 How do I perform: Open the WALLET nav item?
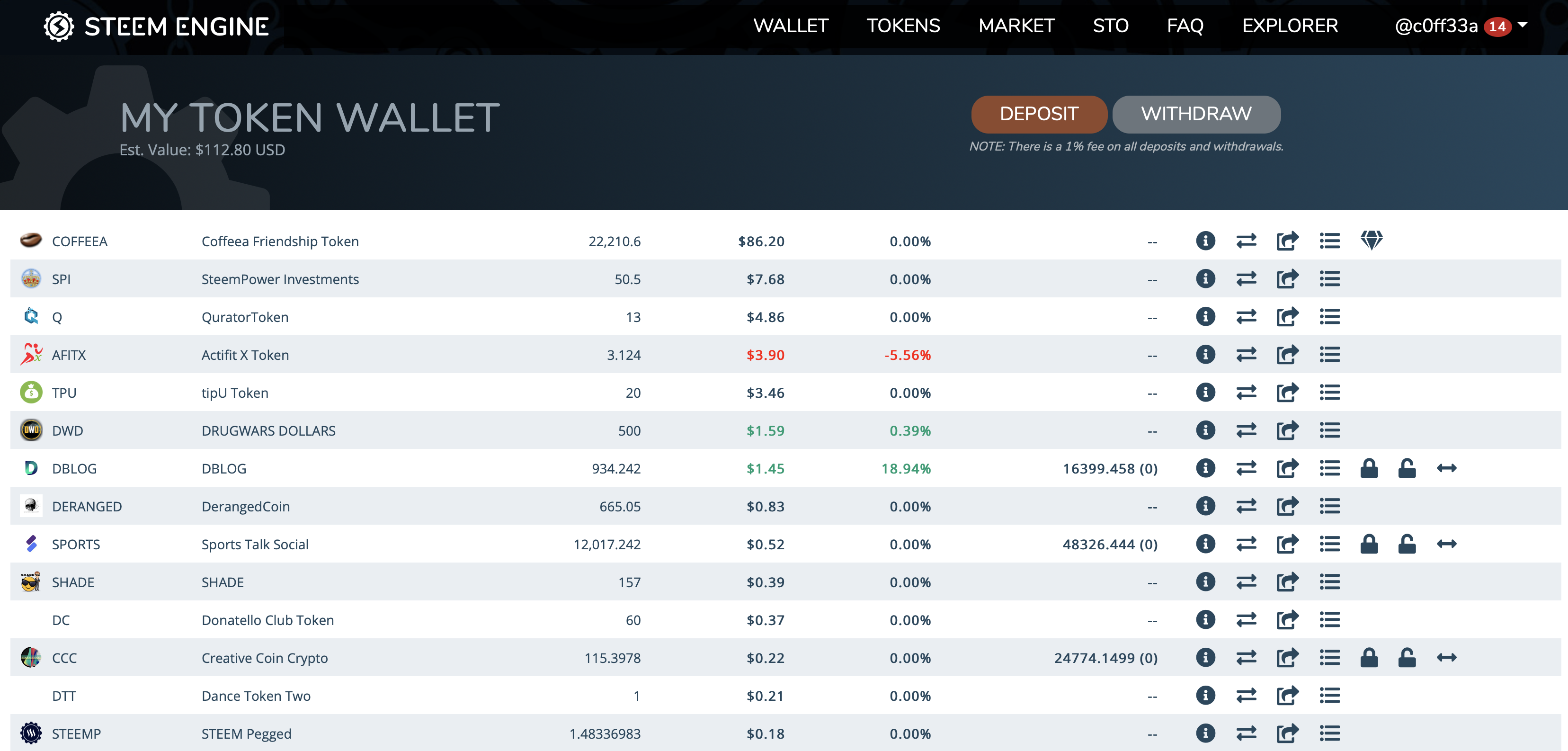pos(791,26)
